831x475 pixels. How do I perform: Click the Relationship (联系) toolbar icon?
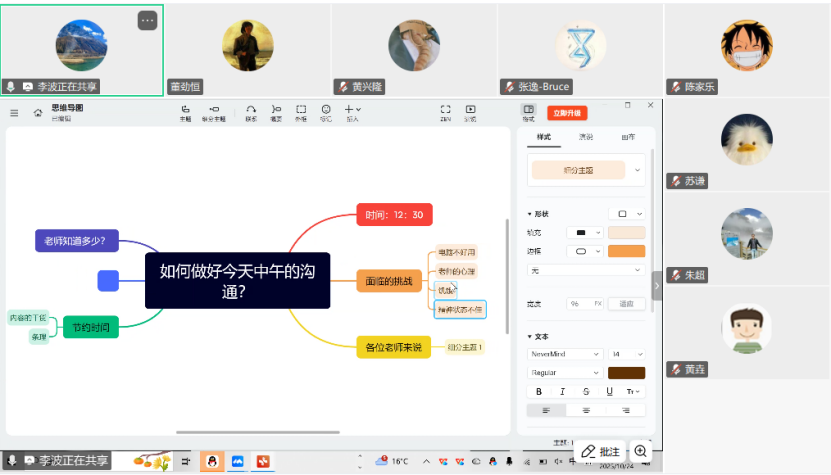pos(250,110)
